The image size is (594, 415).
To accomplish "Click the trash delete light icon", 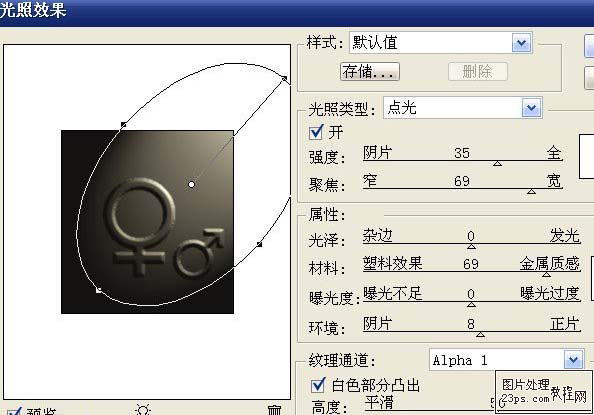I will point(275,410).
